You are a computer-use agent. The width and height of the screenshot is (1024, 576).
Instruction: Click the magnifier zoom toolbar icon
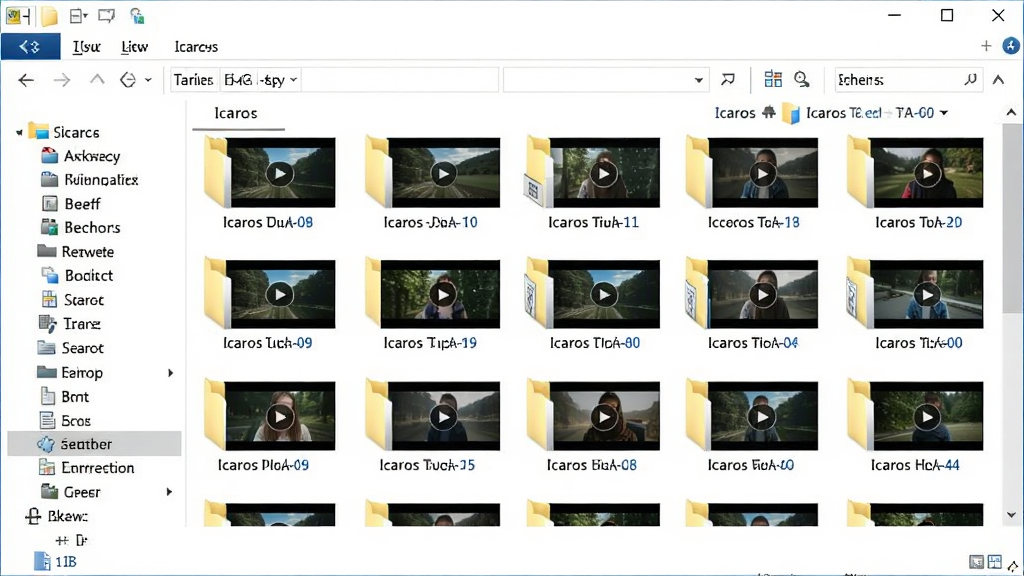point(802,79)
